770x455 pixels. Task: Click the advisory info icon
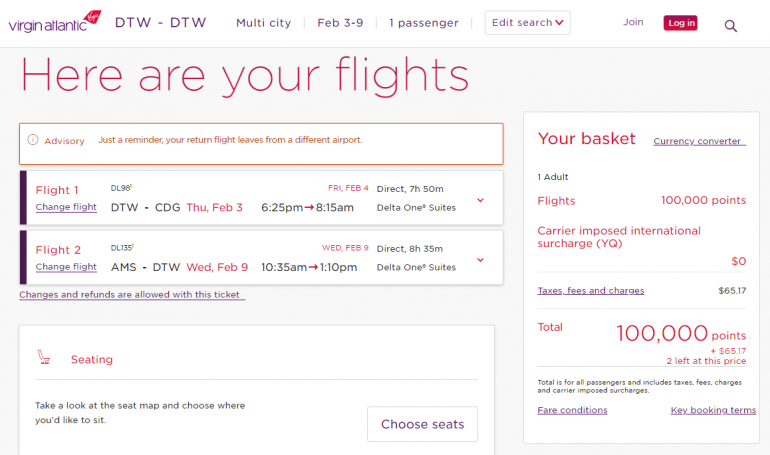click(33, 140)
